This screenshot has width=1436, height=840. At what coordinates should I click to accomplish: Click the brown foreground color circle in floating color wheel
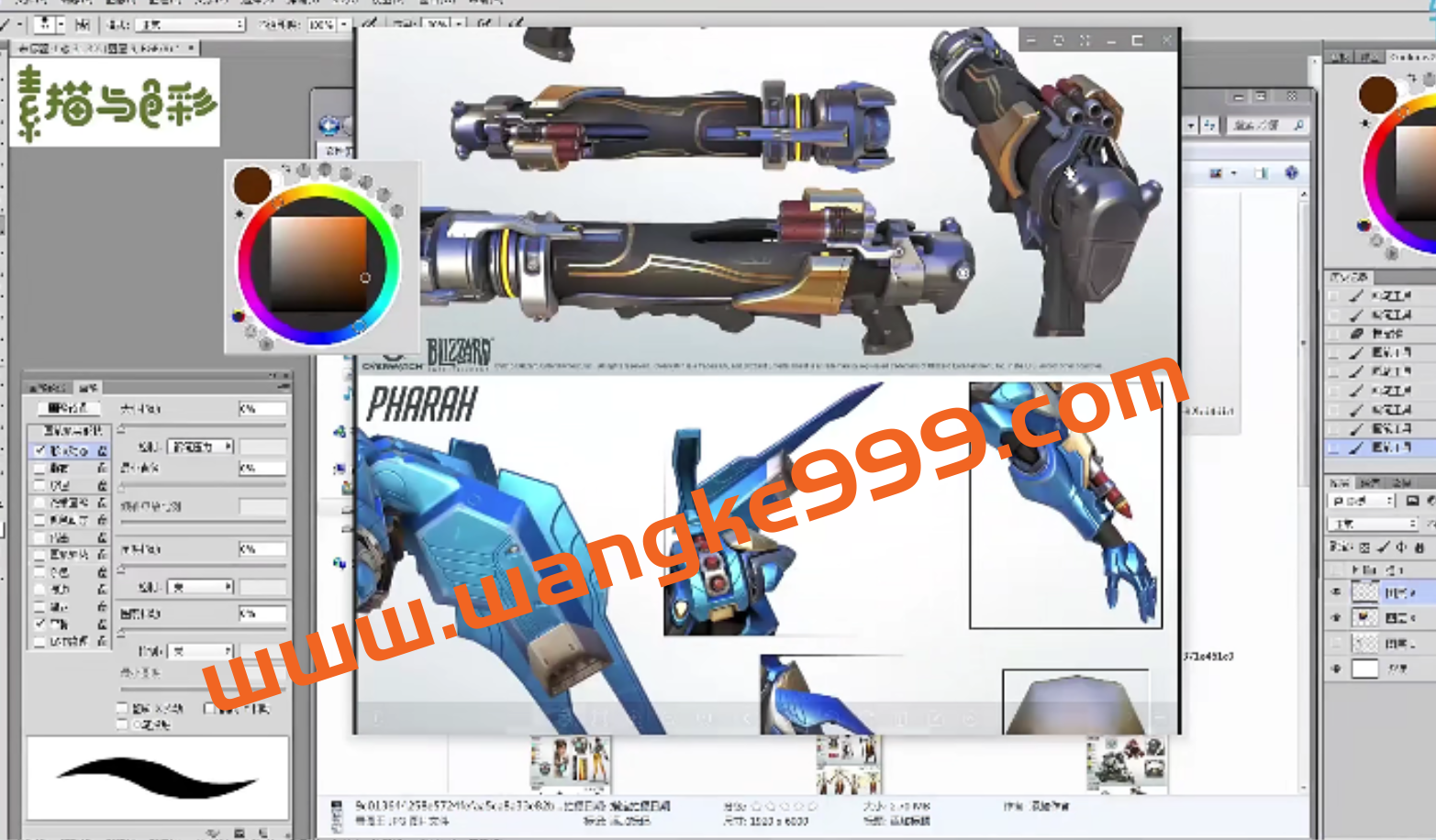251,184
